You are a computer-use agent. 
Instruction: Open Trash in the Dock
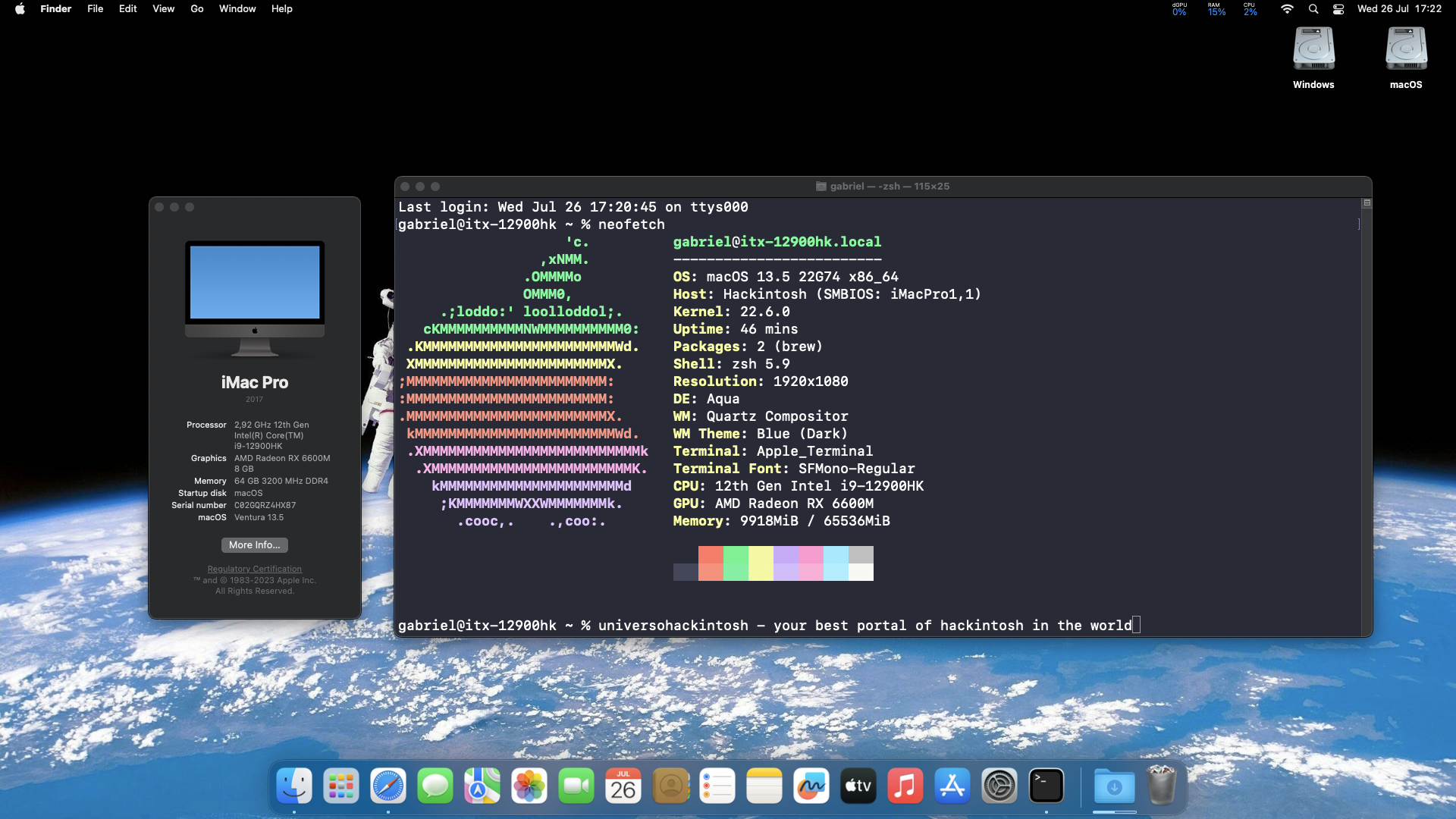pyautogui.click(x=1162, y=786)
